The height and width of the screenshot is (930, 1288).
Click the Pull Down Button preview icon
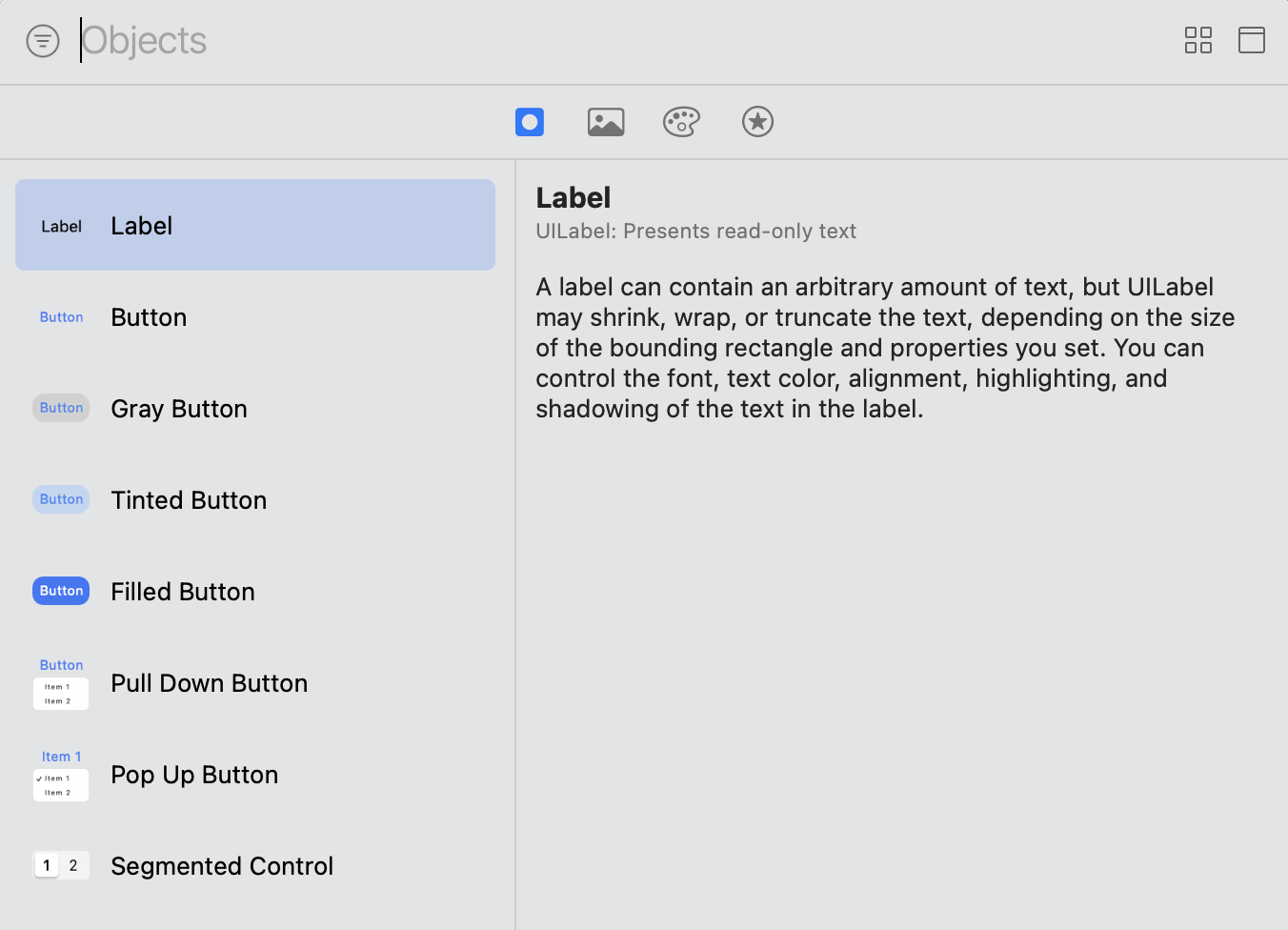pyautogui.click(x=61, y=683)
